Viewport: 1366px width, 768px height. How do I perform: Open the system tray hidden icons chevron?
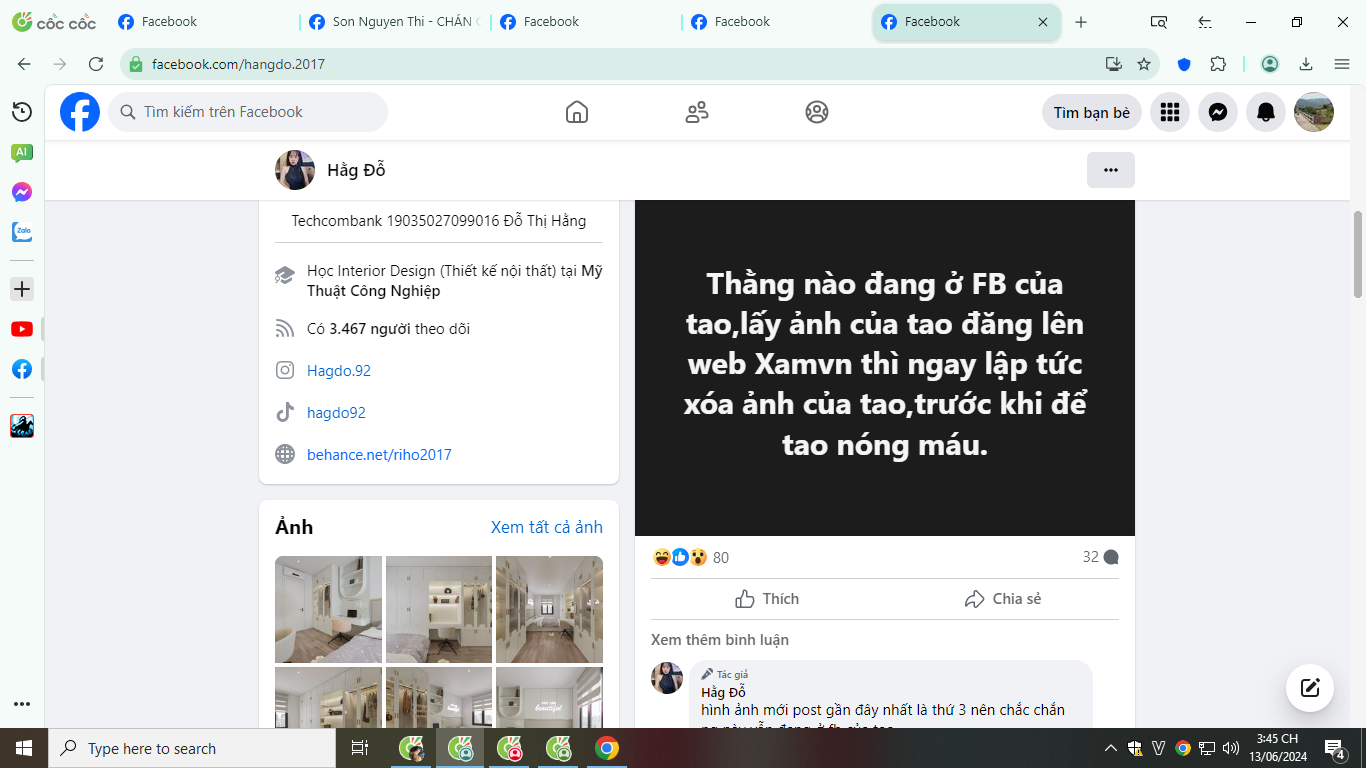click(x=1110, y=748)
